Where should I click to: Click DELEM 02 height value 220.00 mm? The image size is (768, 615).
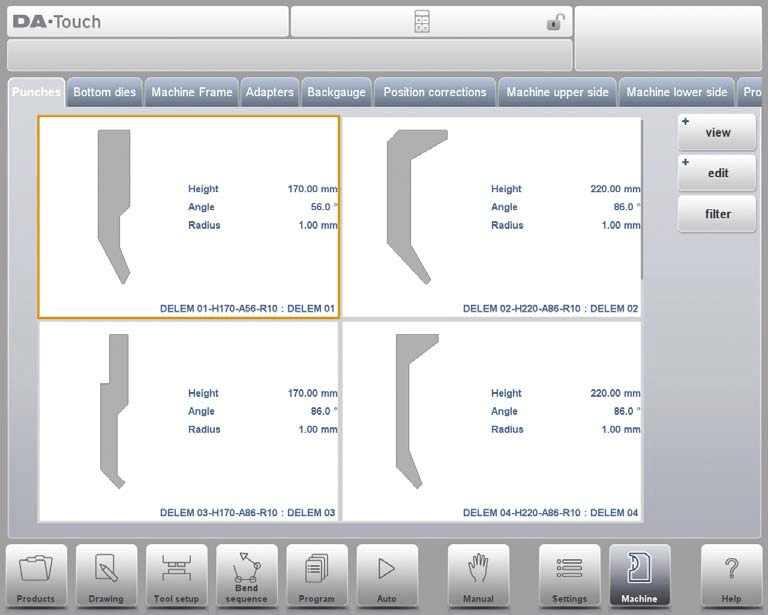615,189
